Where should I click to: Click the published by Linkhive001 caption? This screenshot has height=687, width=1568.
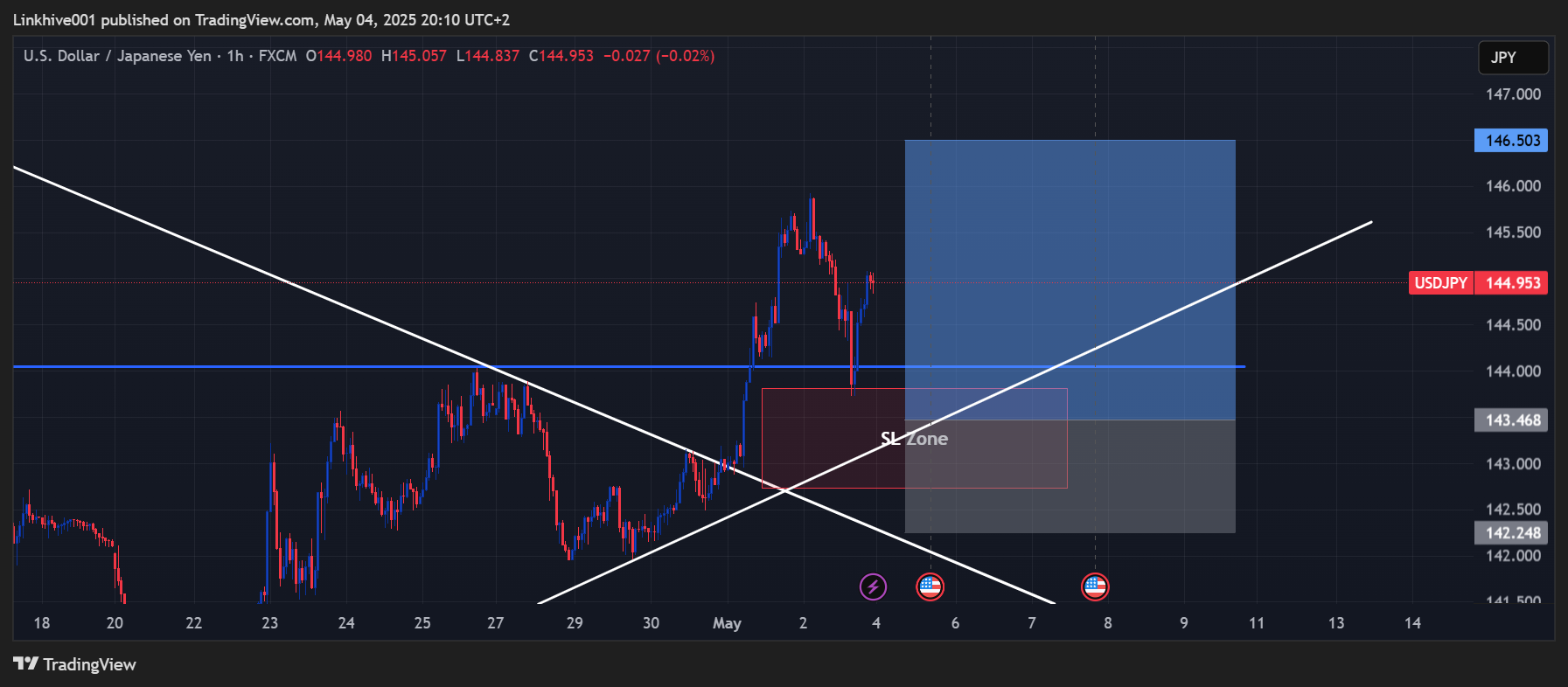(x=261, y=19)
